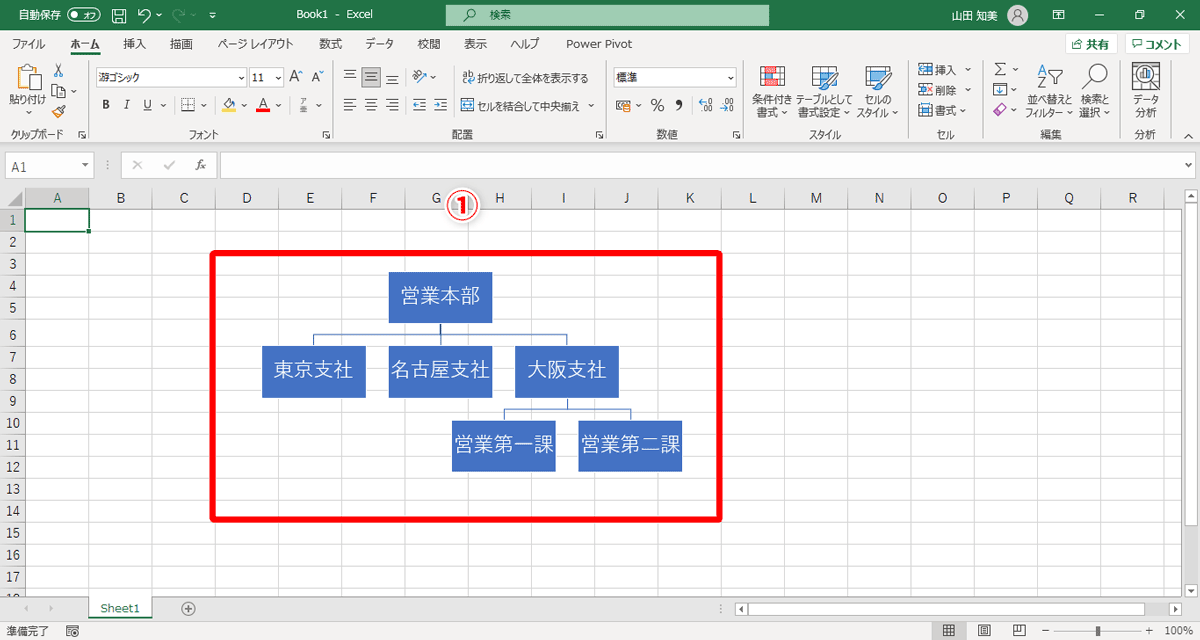
Task: Click the Paste clipboard icon
Action: [28, 78]
